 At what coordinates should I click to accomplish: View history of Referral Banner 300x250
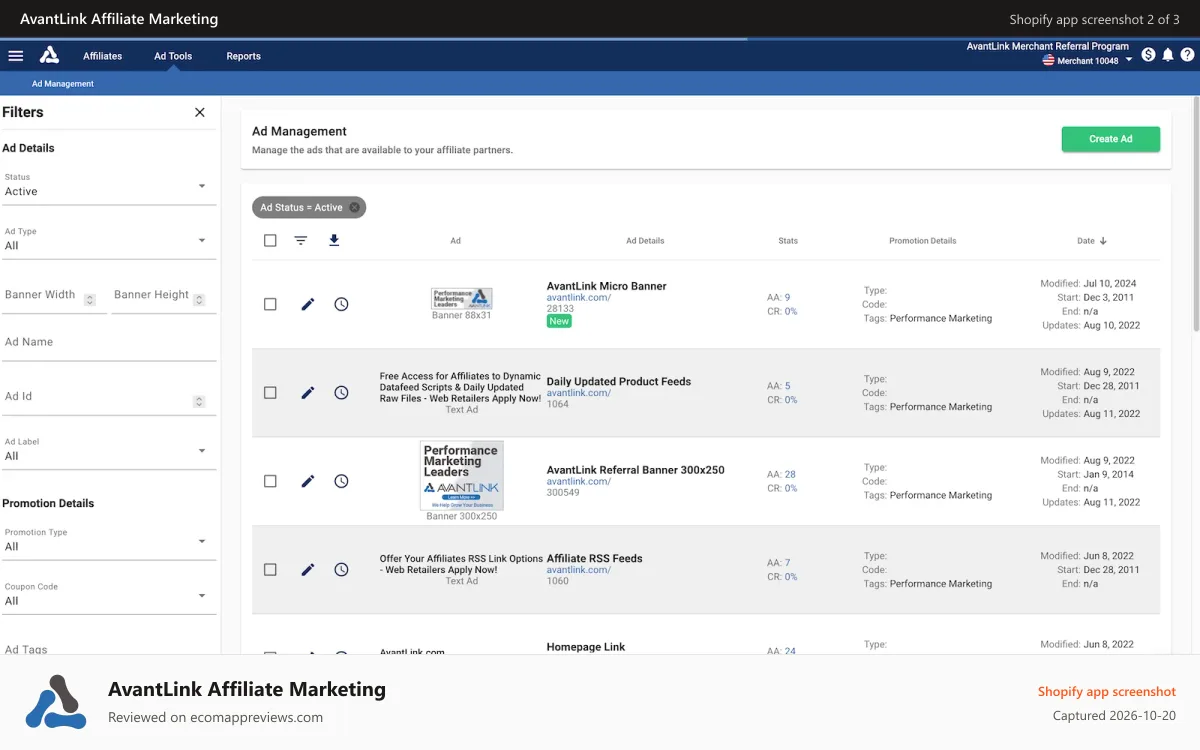tap(341, 481)
